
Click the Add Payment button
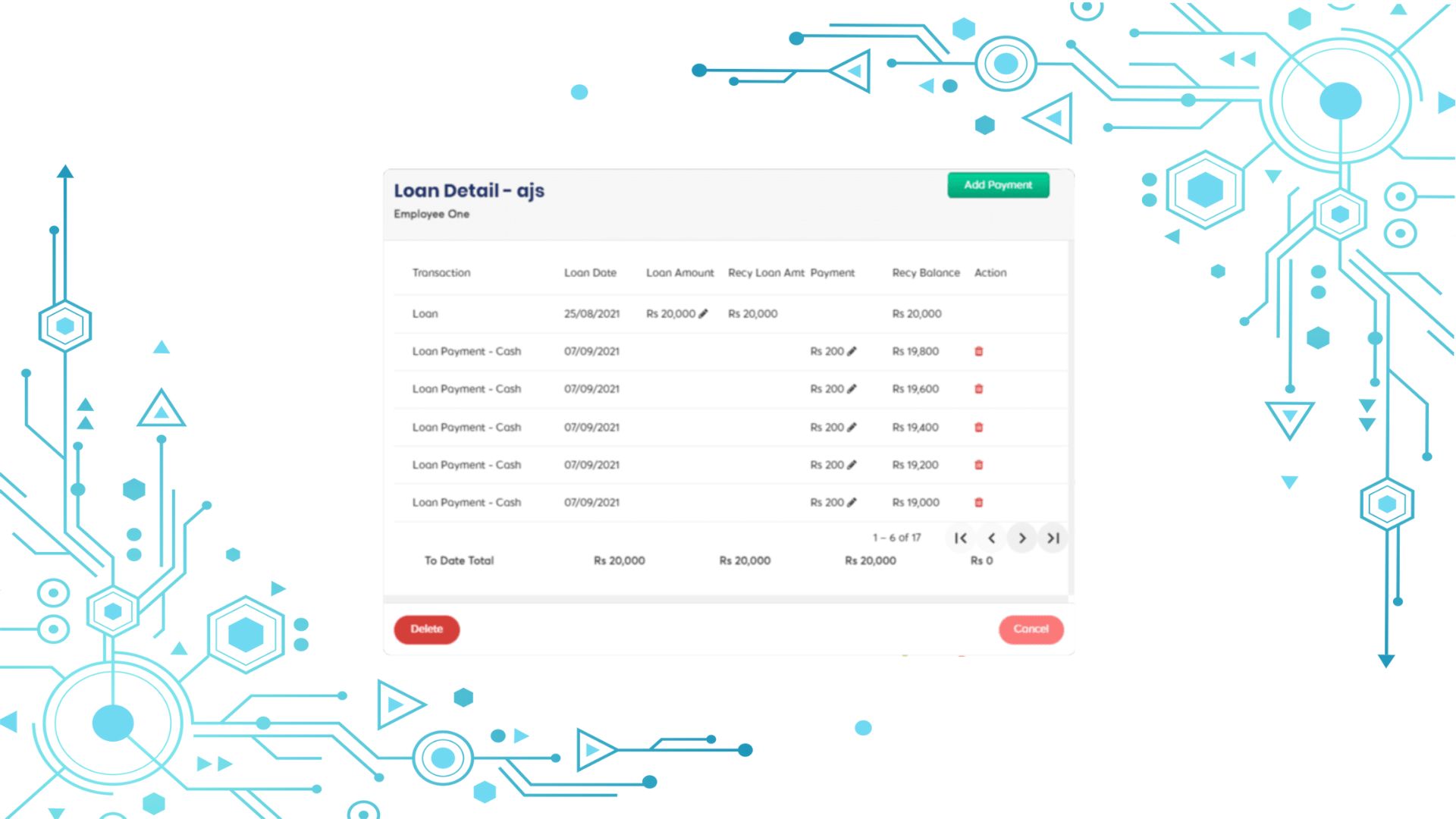click(998, 184)
